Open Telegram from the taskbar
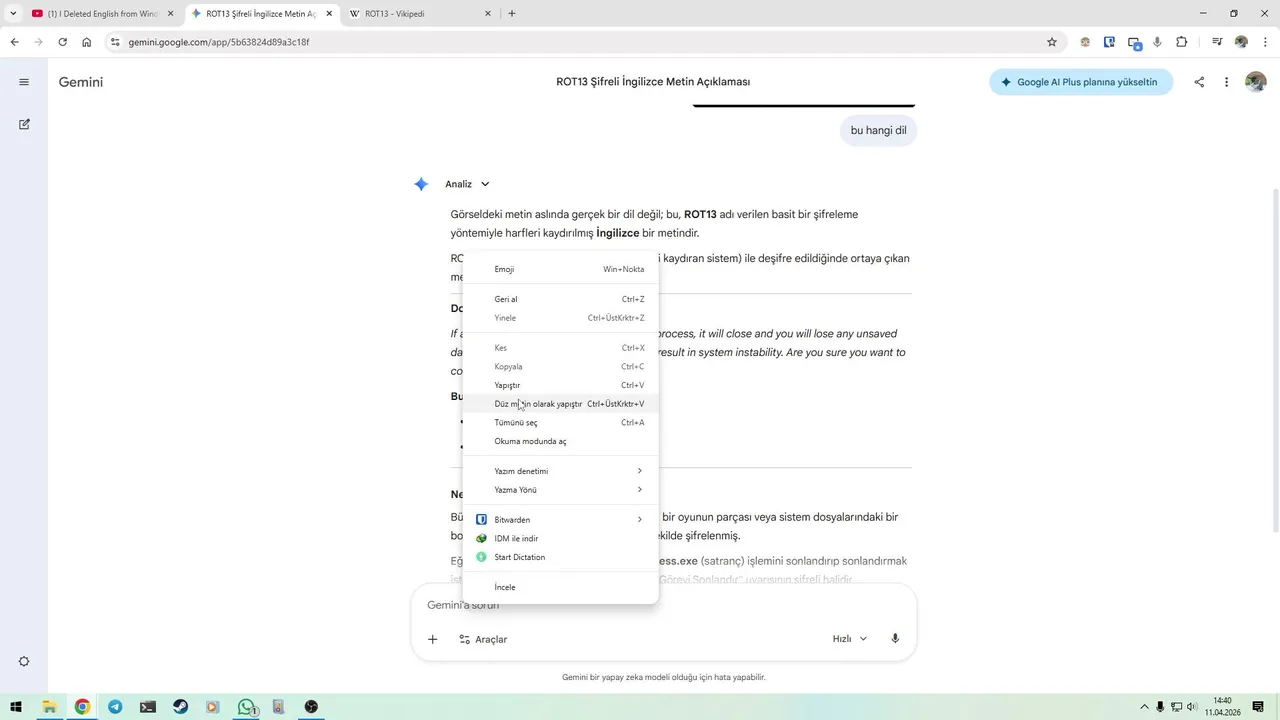Image resolution: width=1280 pixels, height=720 pixels. click(x=115, y=707)
